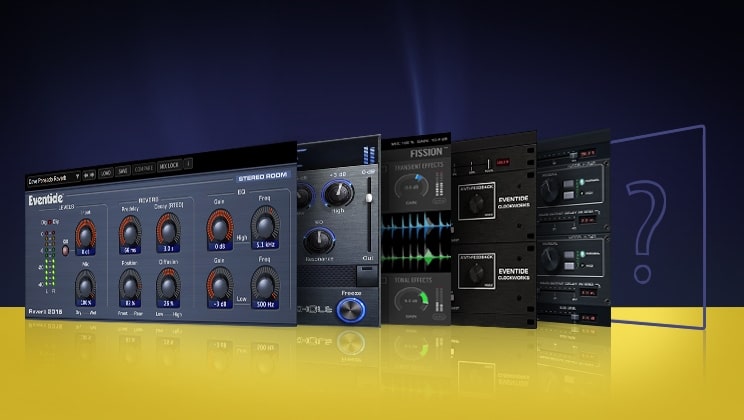Click the High knob in Blackhole plugin
This screenshot has height=420, width=744.
click(338, 192)
